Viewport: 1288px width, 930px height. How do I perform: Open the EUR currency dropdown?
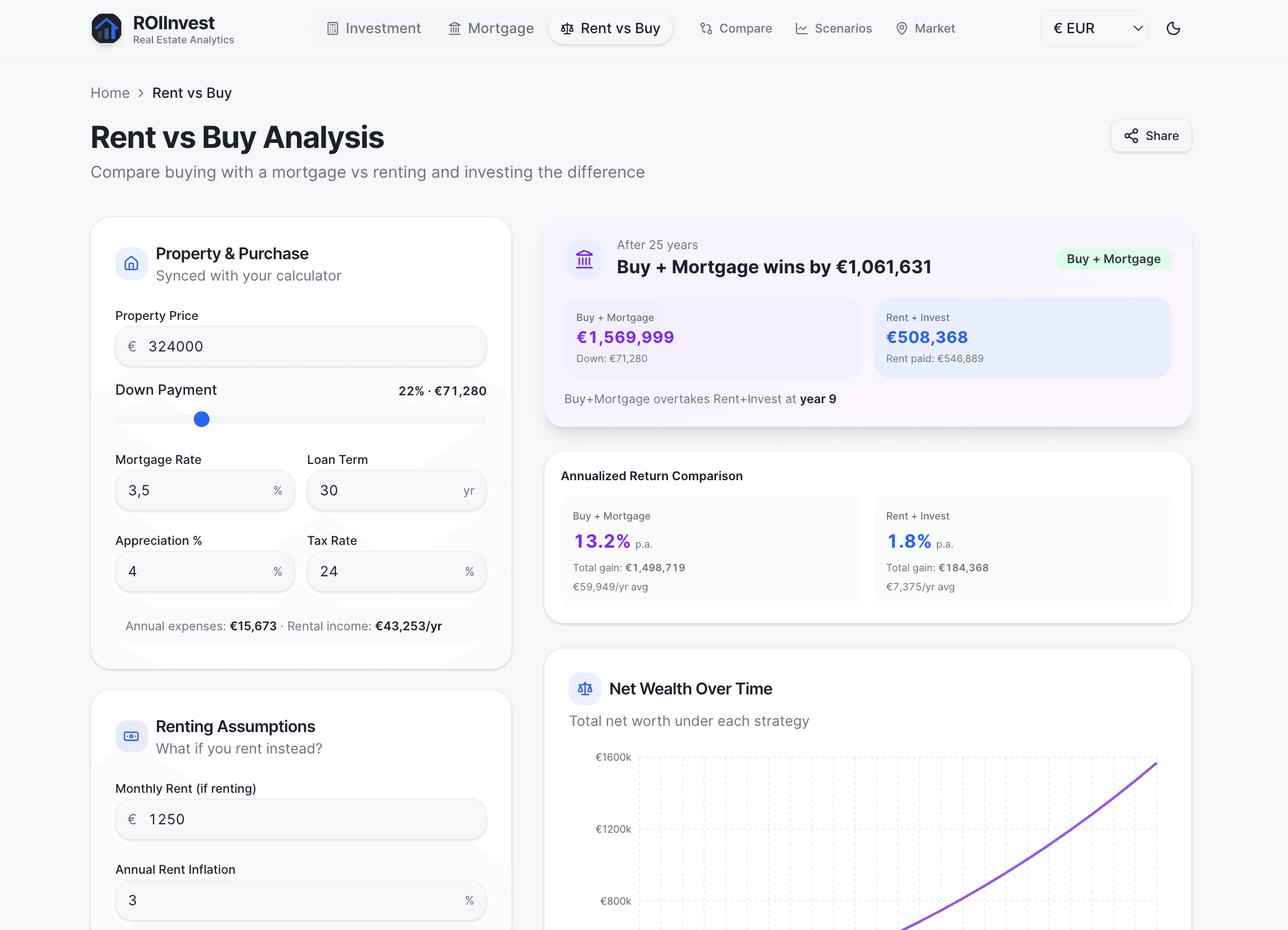1094,28
